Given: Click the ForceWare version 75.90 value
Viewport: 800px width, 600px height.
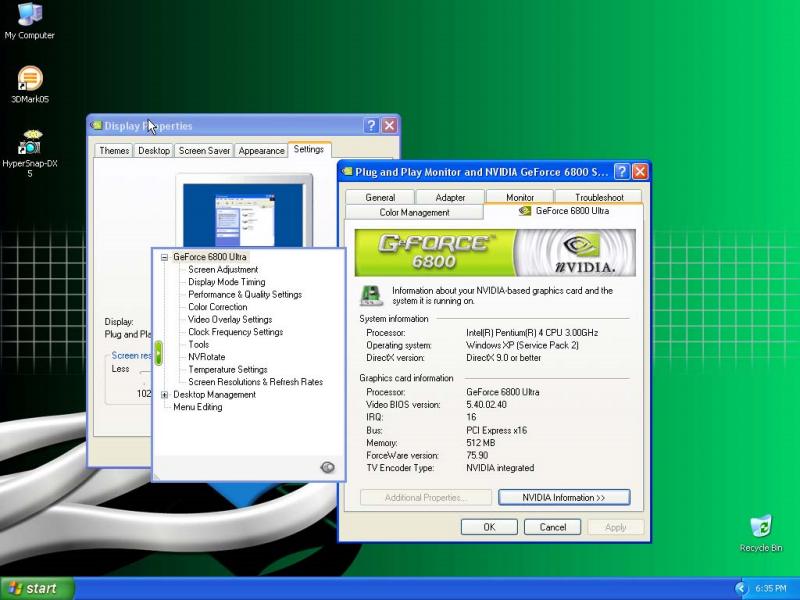Looking at the screenshot, I should click(477, 455).
